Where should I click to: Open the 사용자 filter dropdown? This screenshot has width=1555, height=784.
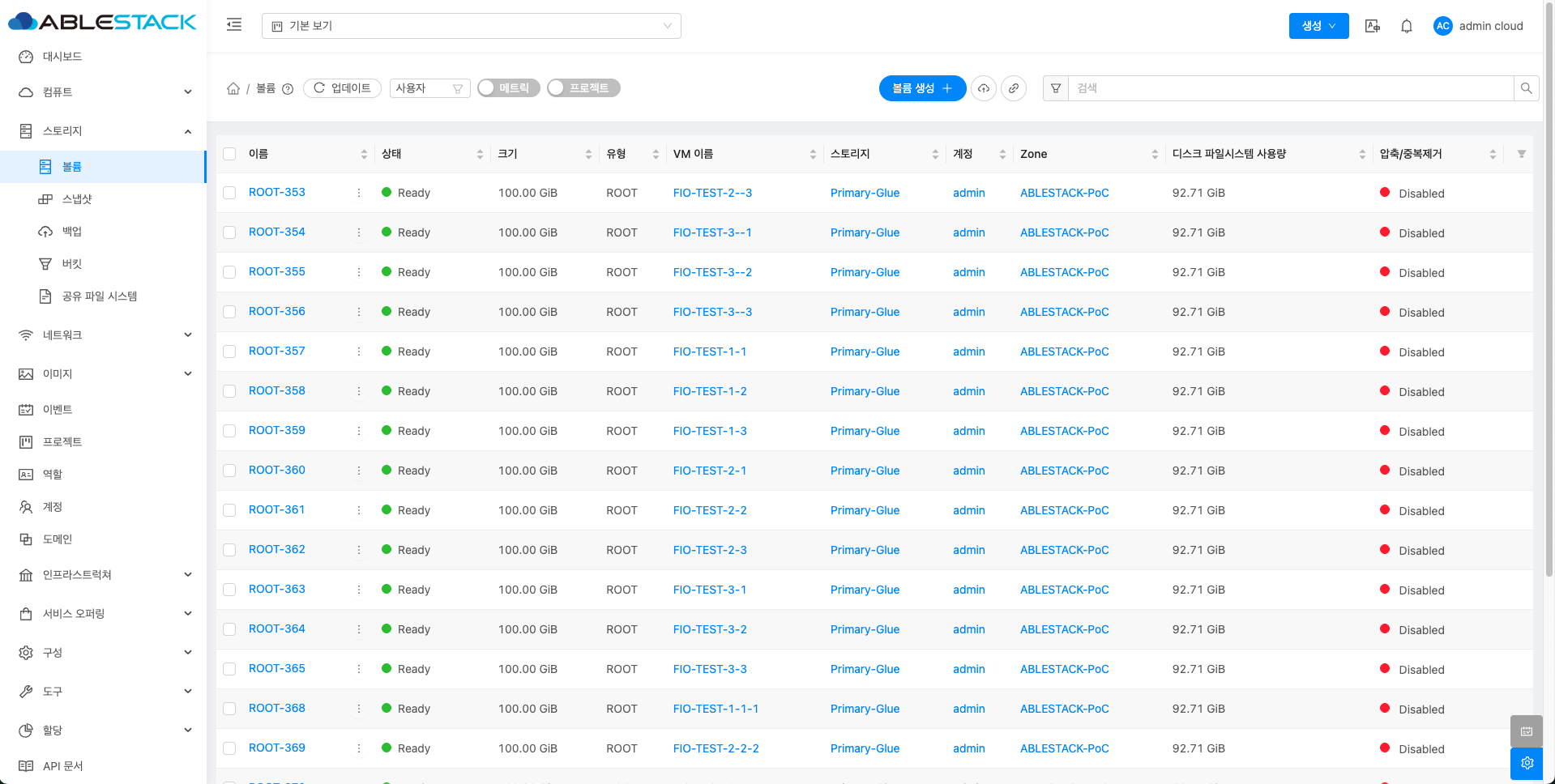(x=429, y=88)
